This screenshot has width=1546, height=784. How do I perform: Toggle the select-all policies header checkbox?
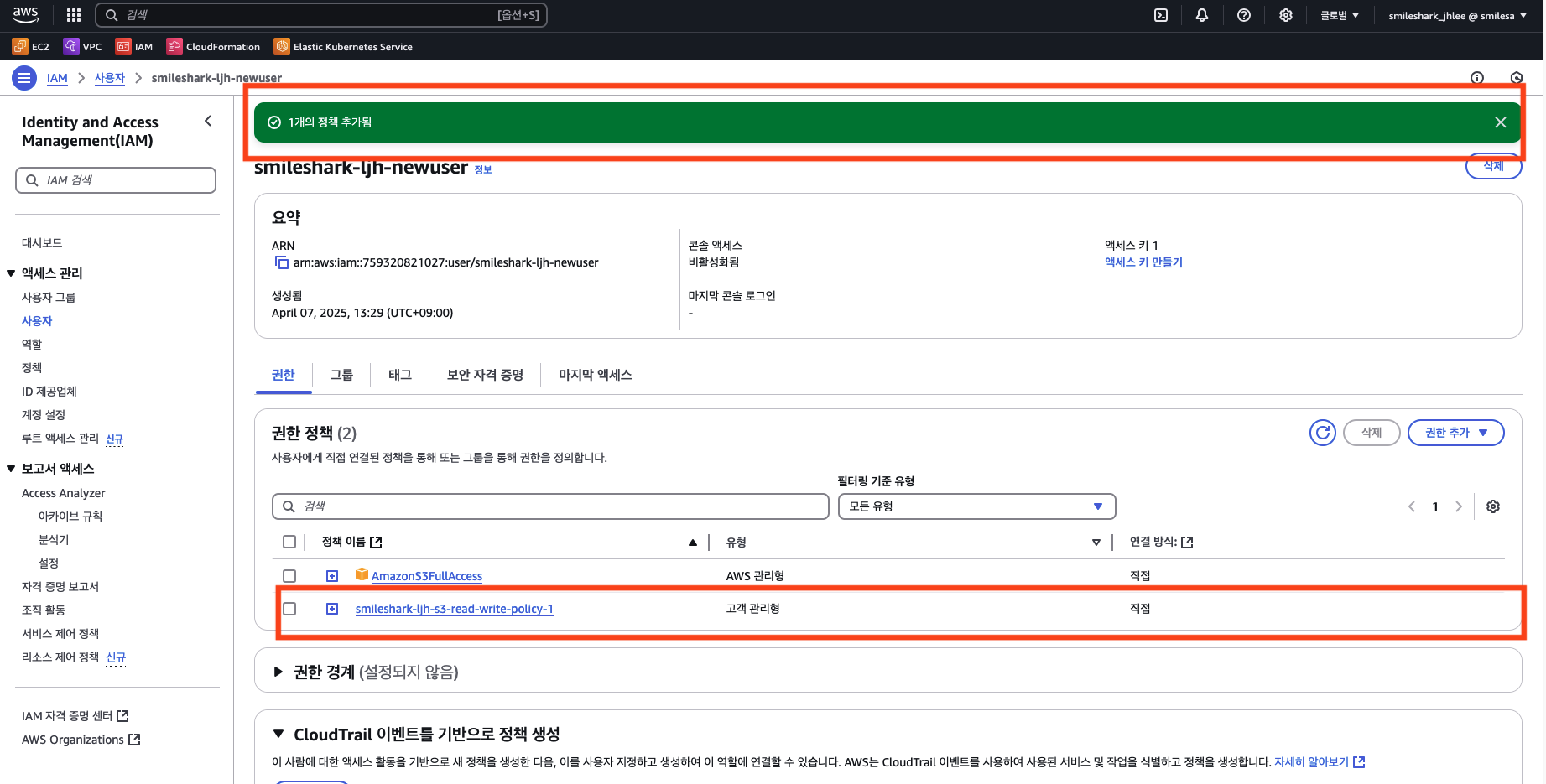pos(289,542)
